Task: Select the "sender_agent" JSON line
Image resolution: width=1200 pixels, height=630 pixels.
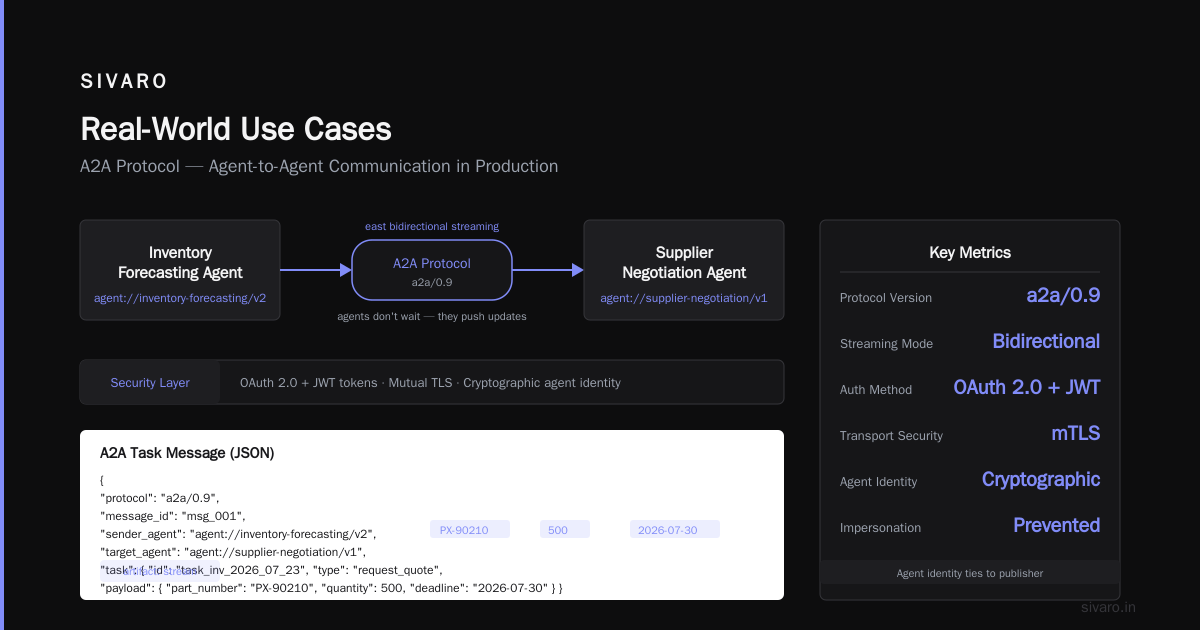Action: click(239, 533)
